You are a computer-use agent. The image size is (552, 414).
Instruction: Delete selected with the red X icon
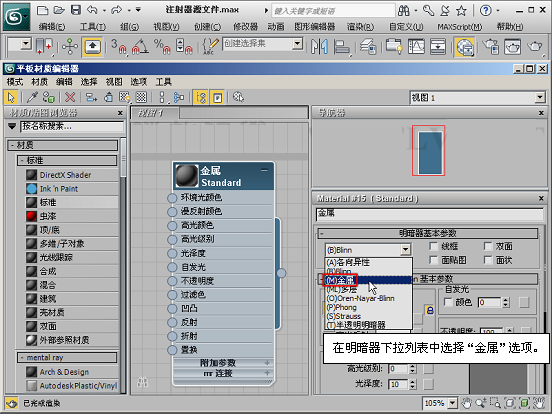(x=70, y=97)
